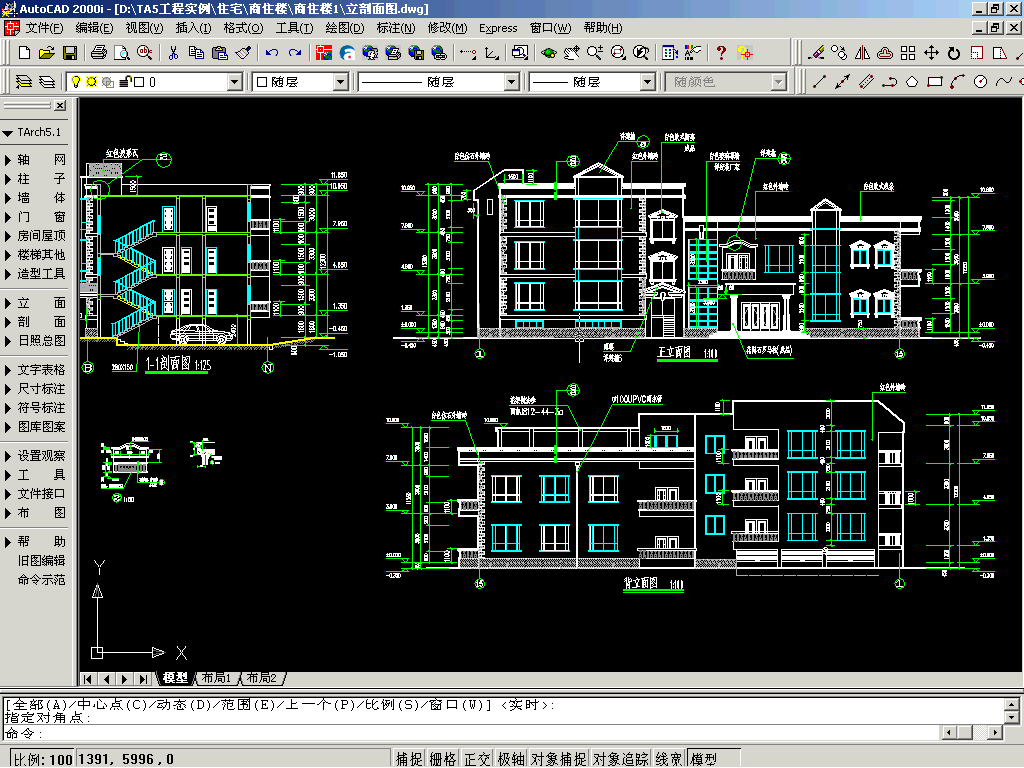Select the Rotate tool icon
The height and width of the screenshot is (768, 1024).
click(x=954, y=53)
